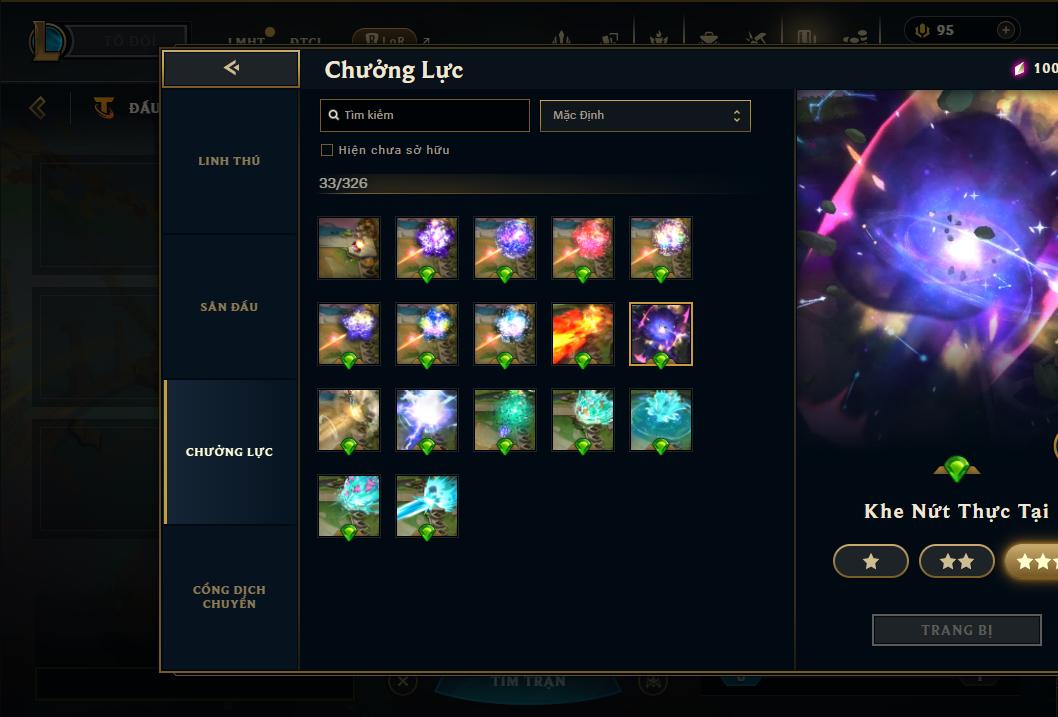Enable the Hiện chưa sở hữu checkbox
Viewport: 1058px width, 717px height.
327,150
